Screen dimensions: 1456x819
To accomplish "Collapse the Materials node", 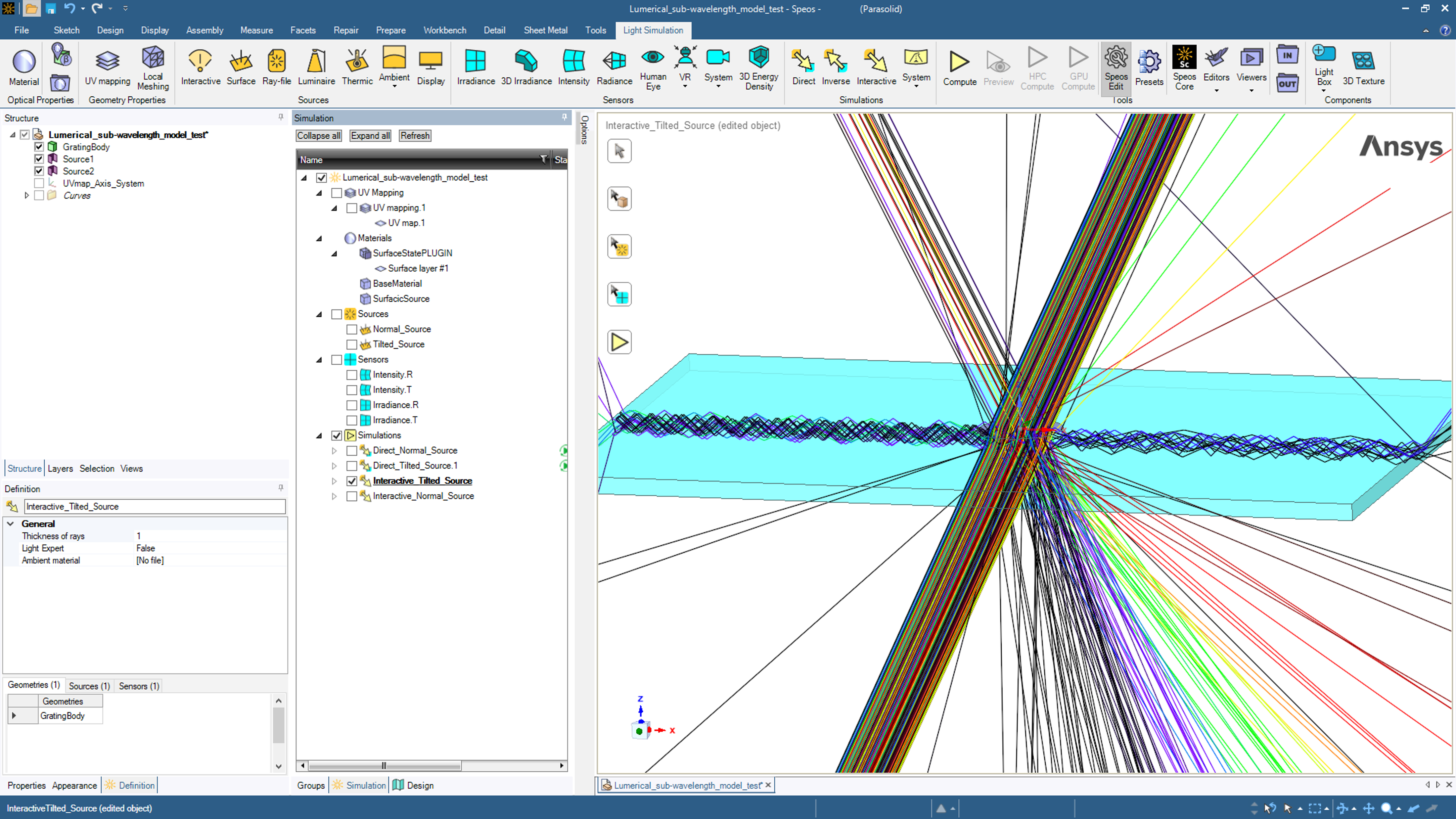I will (319, 239).
